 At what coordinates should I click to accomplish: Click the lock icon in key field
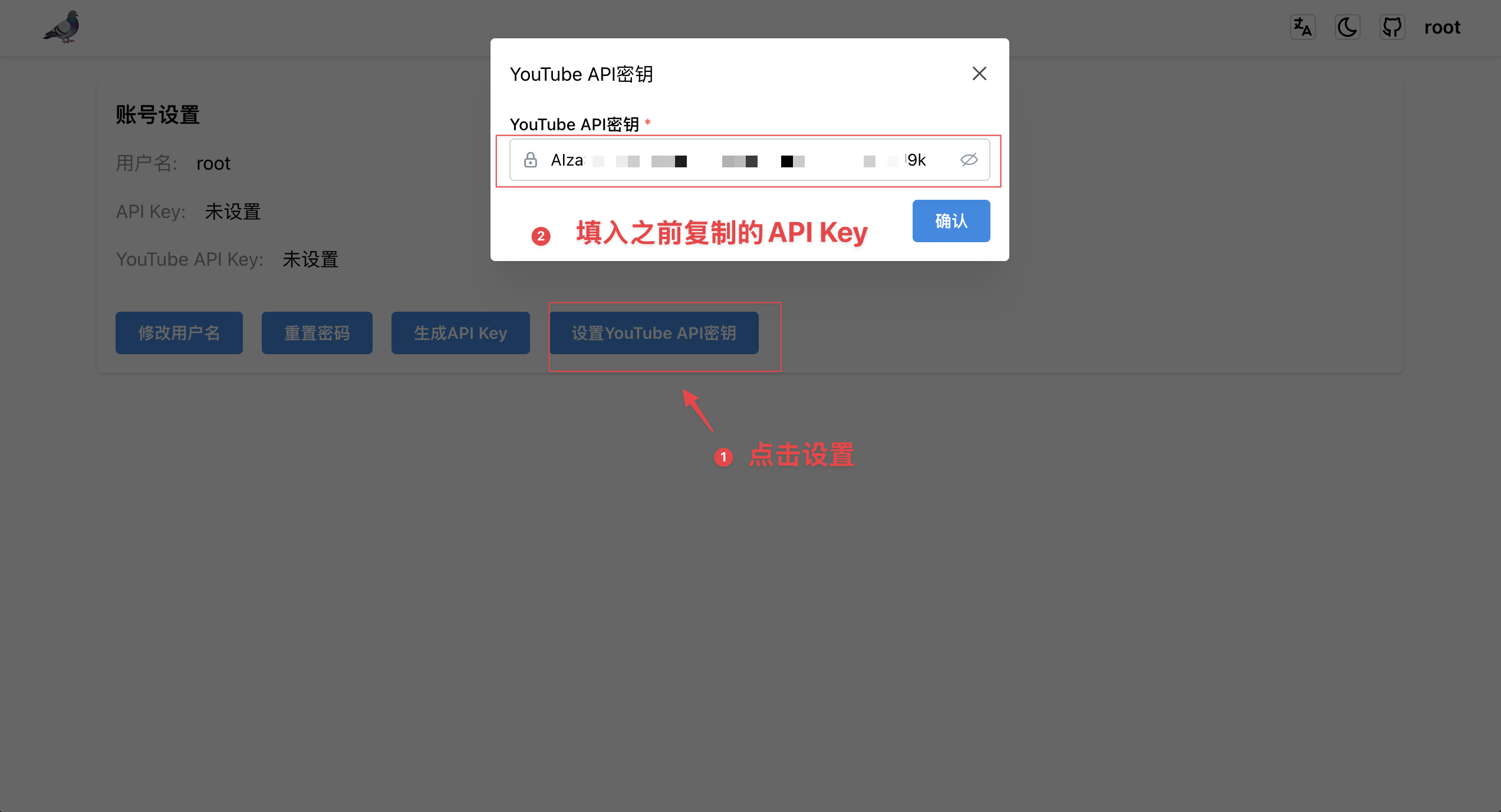(530, 160)
